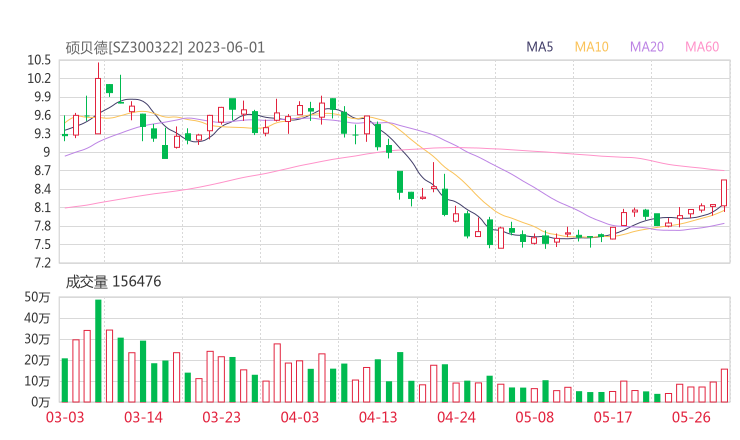Click the 8.7 price axis label
This screenshot has width=740, height=440.
click(x=42, y=170)
